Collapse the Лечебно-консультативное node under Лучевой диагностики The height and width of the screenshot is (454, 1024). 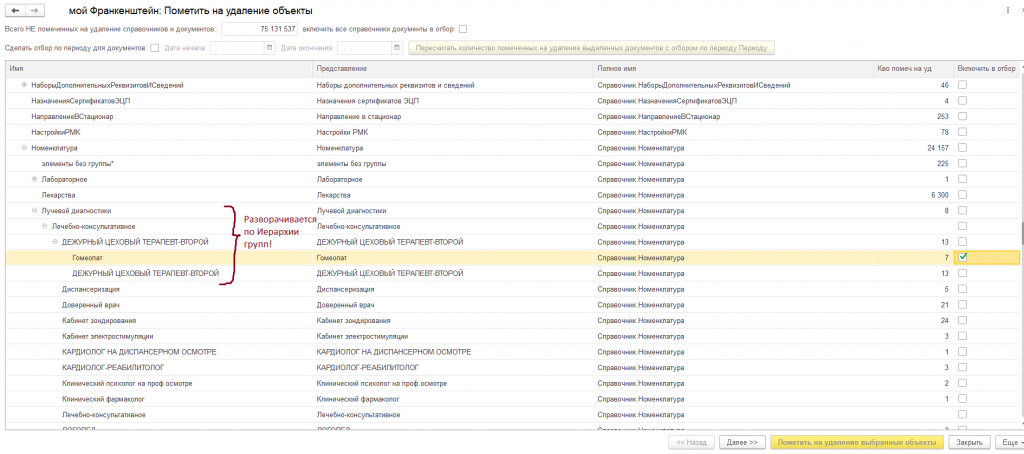point(45,226)
